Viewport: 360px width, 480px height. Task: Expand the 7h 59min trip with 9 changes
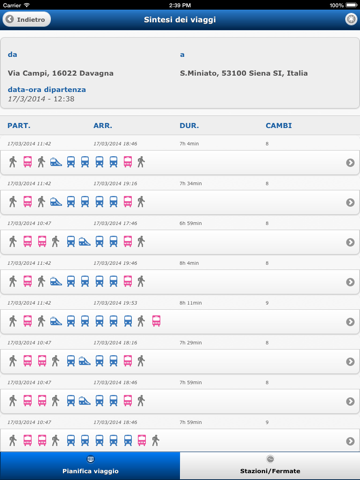click(x=350, y=441)
